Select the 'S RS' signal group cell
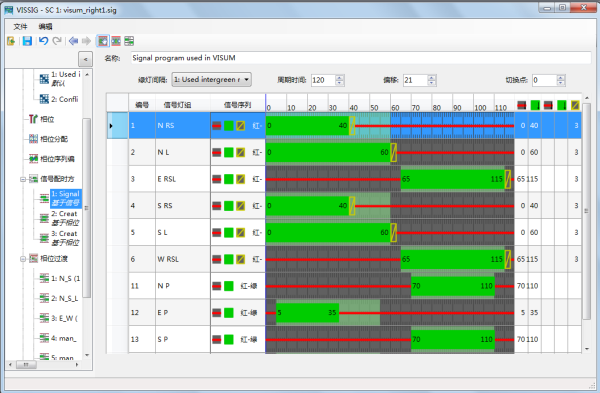 coord(183,206)
